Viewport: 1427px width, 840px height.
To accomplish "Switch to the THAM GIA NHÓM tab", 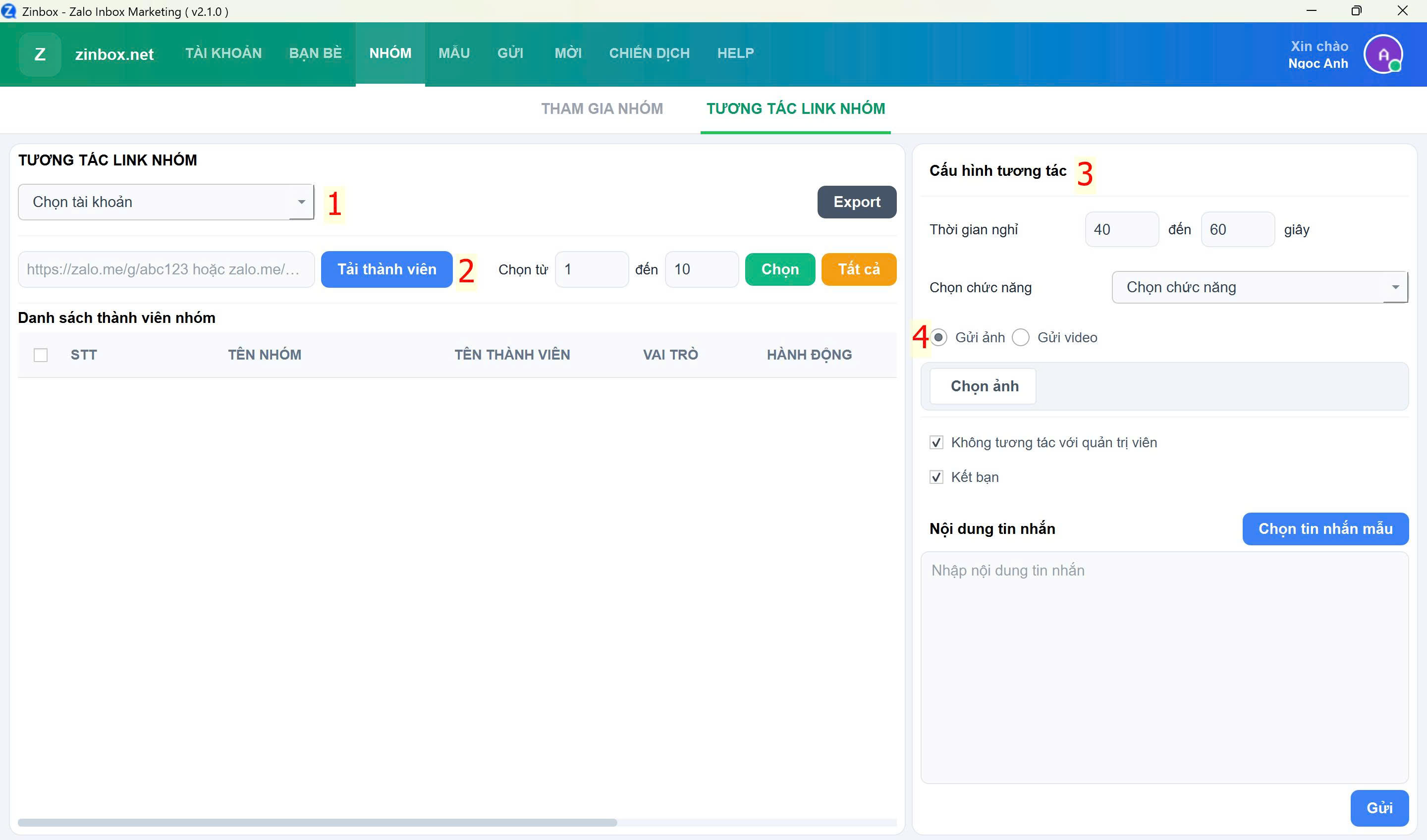I will [x=602, y=108].
